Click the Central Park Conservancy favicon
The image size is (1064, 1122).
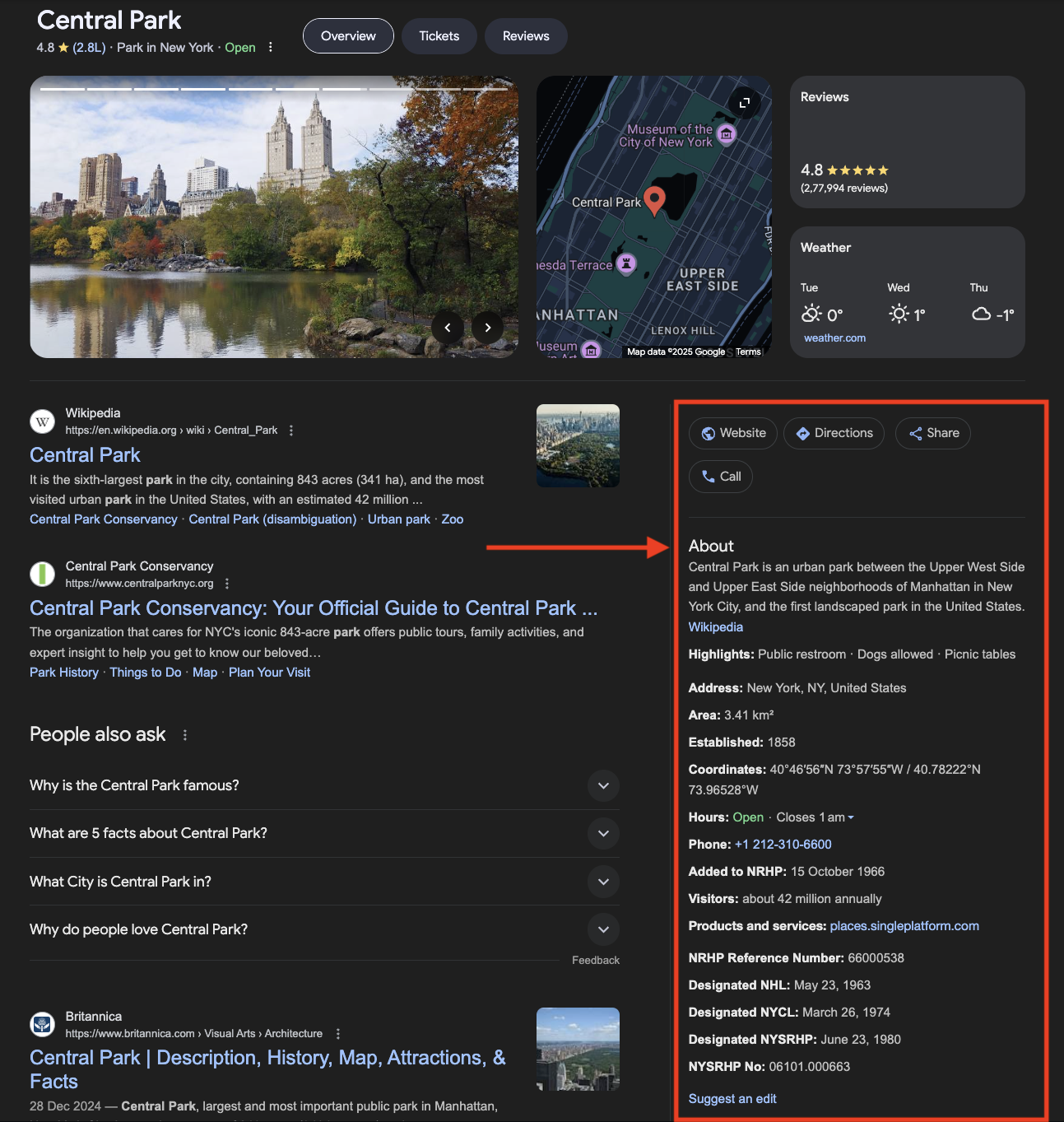point(43,575)
